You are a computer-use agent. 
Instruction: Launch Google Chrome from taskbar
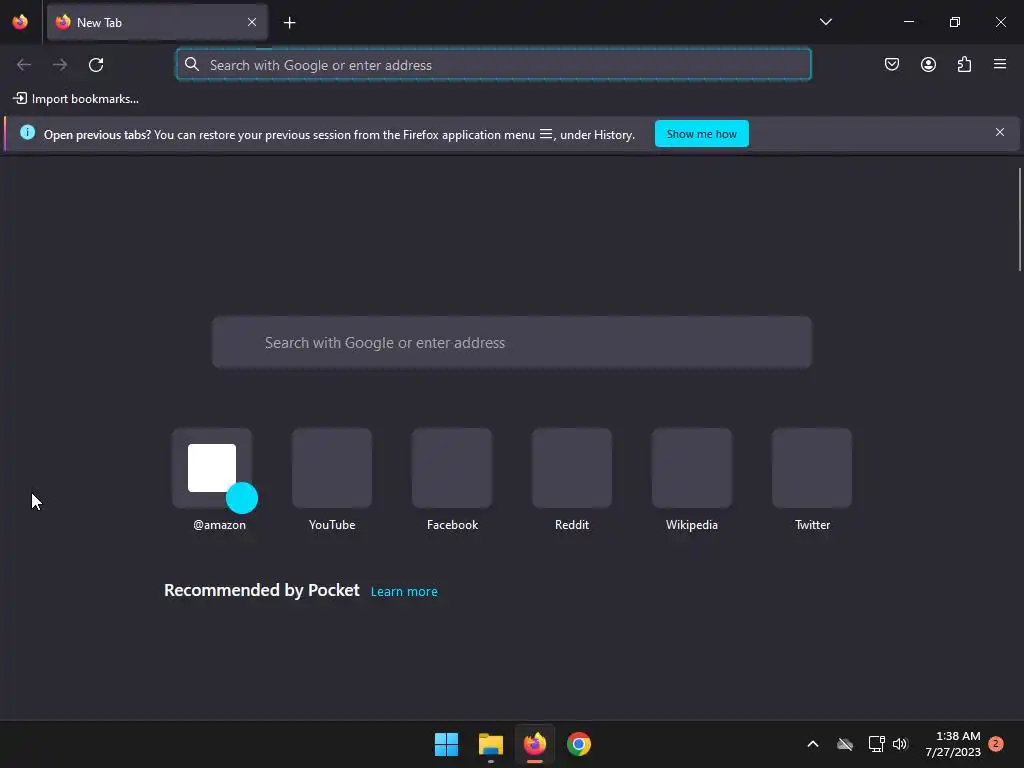tap(579, 744)
